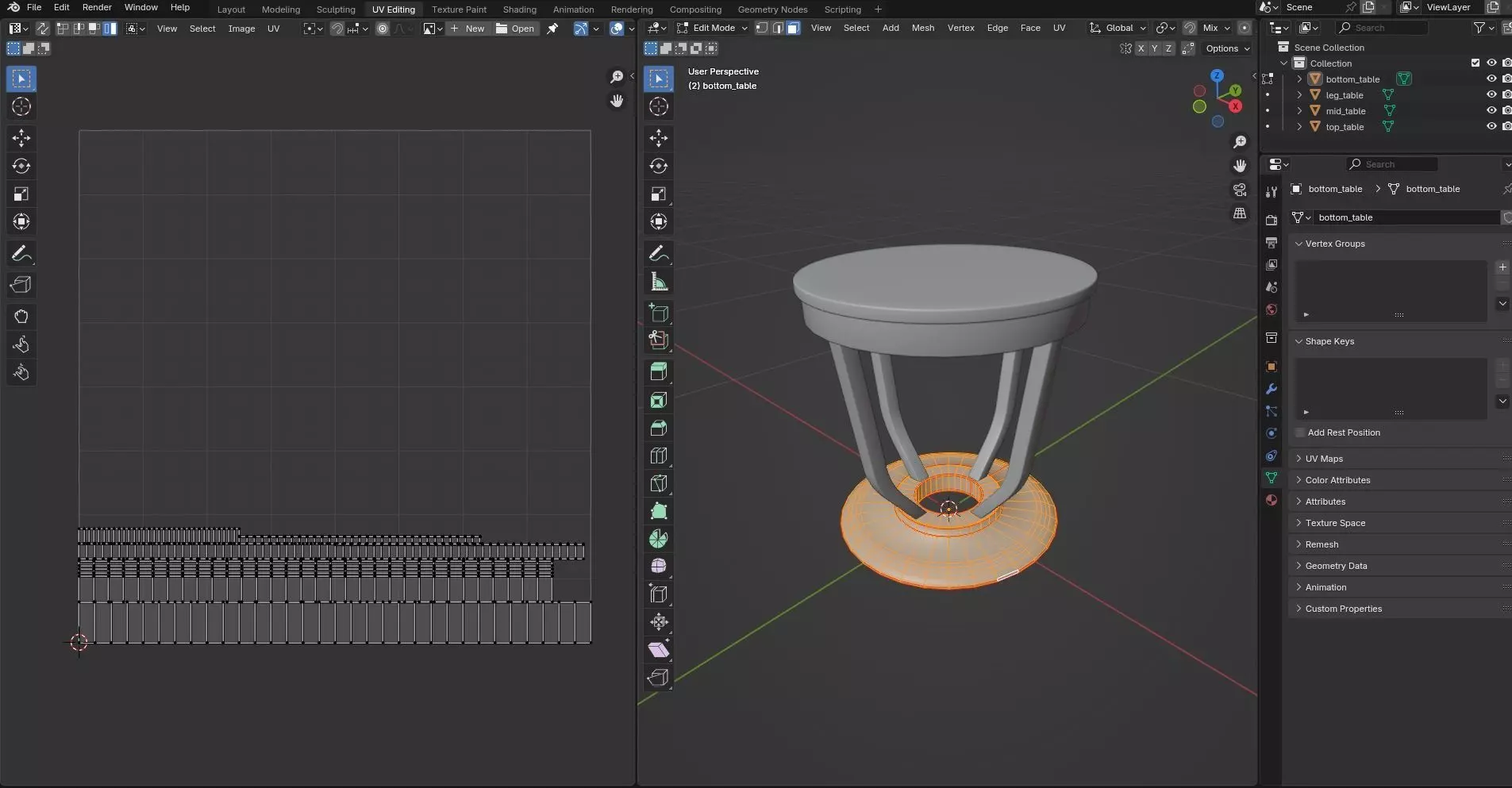Open the Edit Mode dropdown
The height and width of the screenshot is (788, 1512).
pos(711,28)
